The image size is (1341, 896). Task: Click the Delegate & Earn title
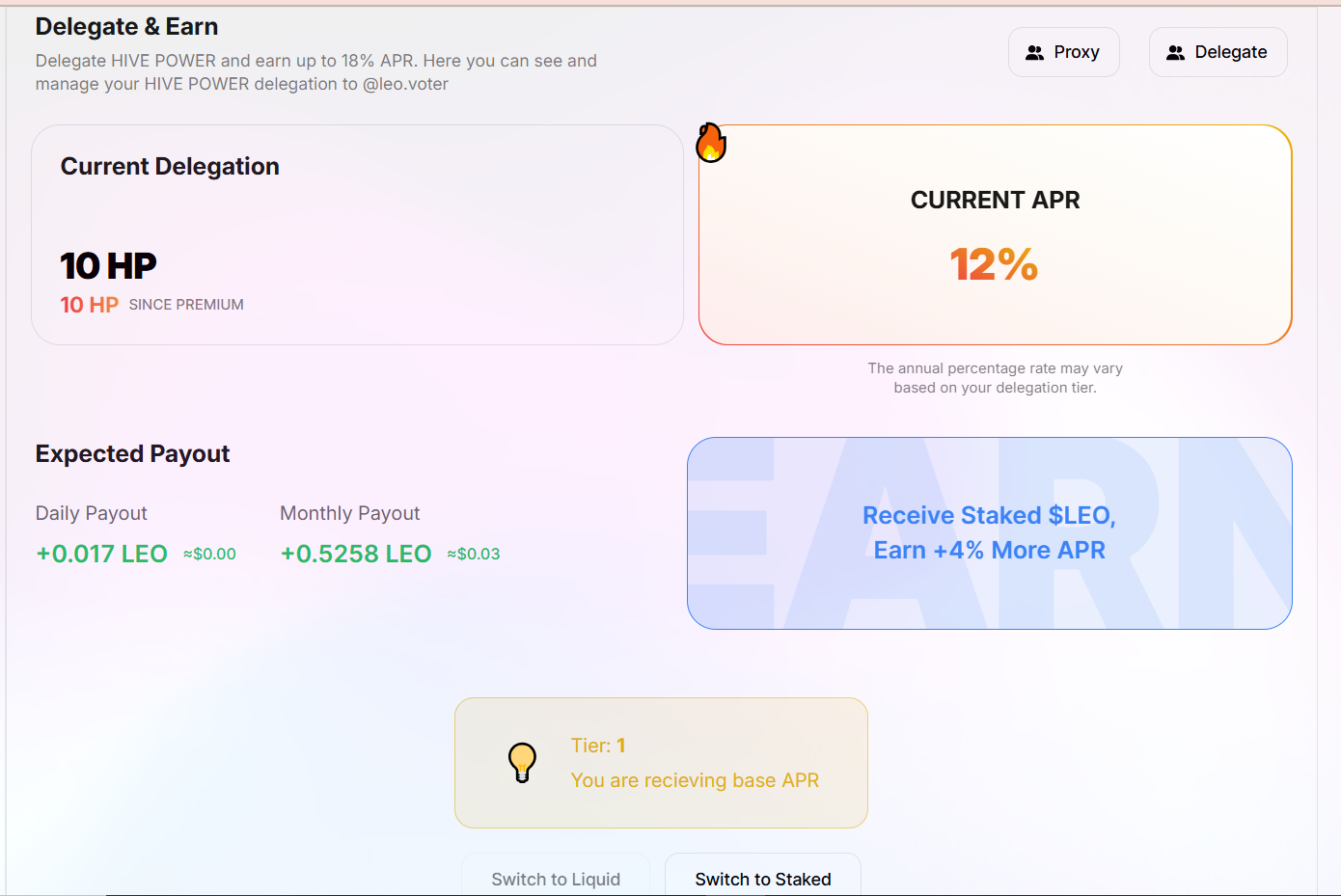(x=126, y=27)
